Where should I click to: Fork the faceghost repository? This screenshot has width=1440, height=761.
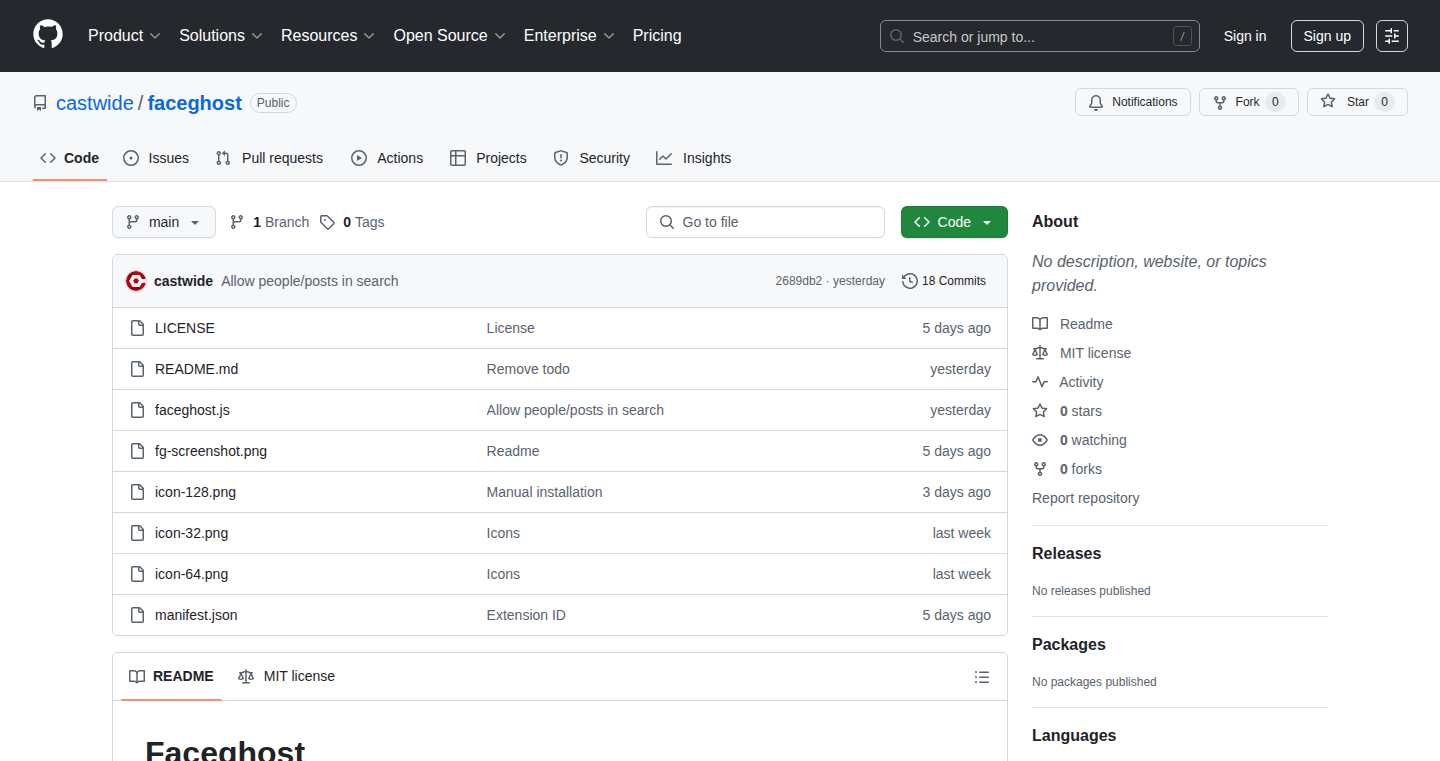(1248, 102)
